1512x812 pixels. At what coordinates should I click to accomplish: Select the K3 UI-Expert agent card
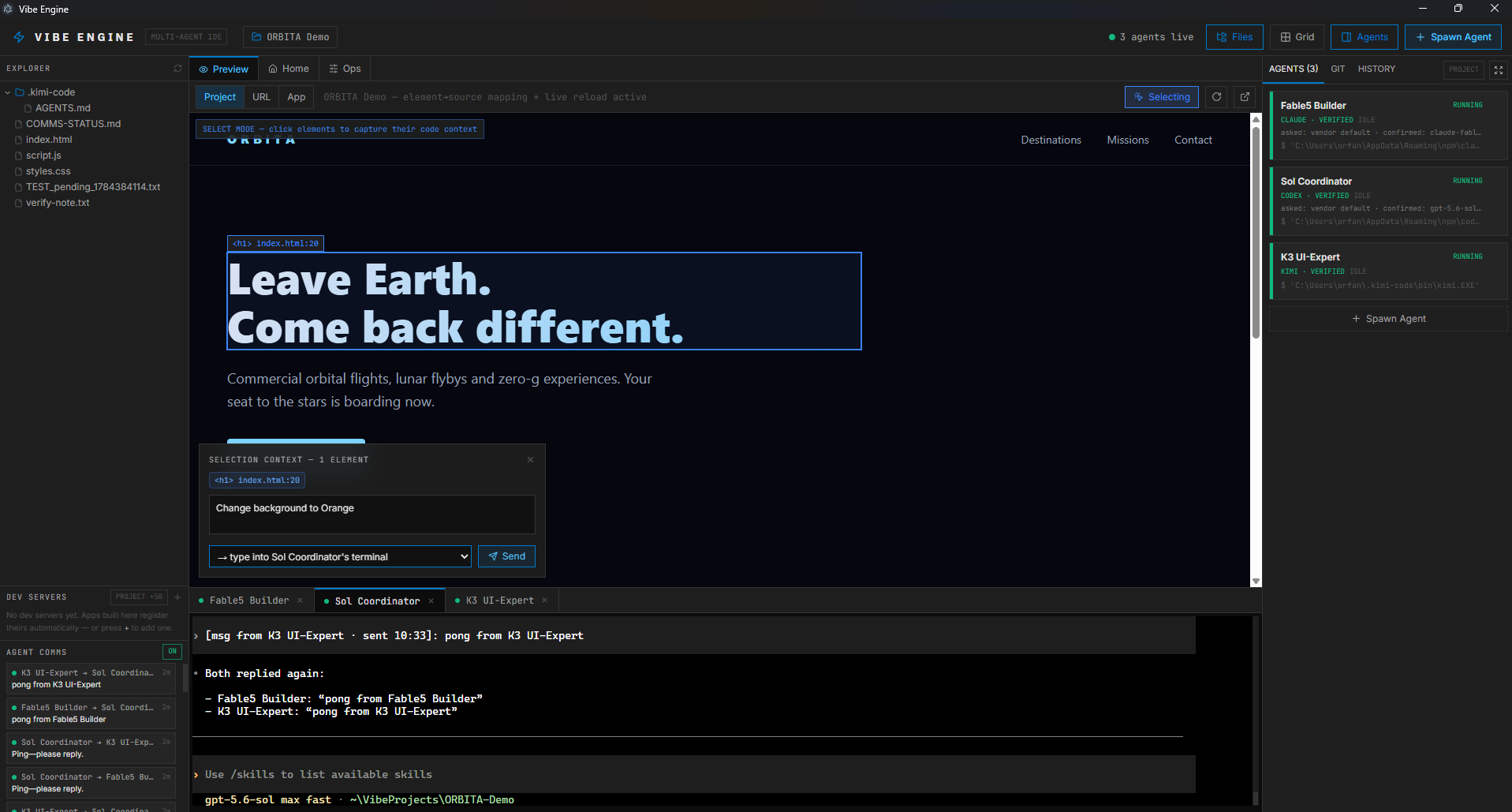coord(1388,271)
